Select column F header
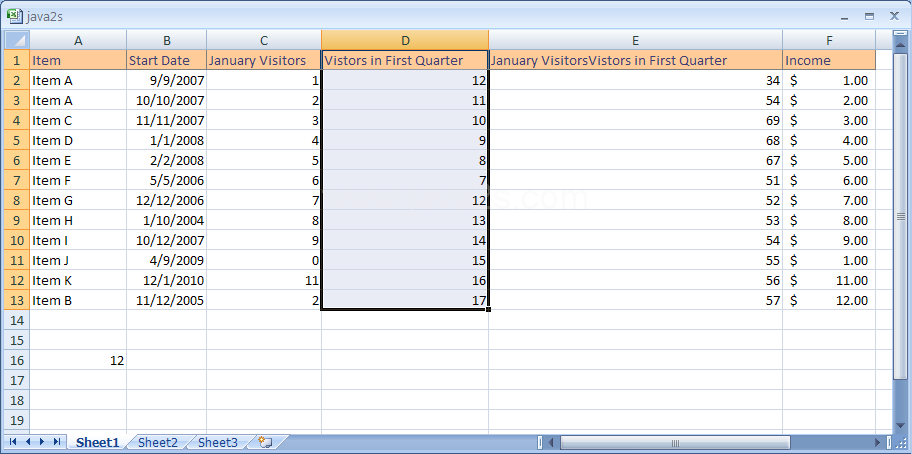 [x=829, y=40]
